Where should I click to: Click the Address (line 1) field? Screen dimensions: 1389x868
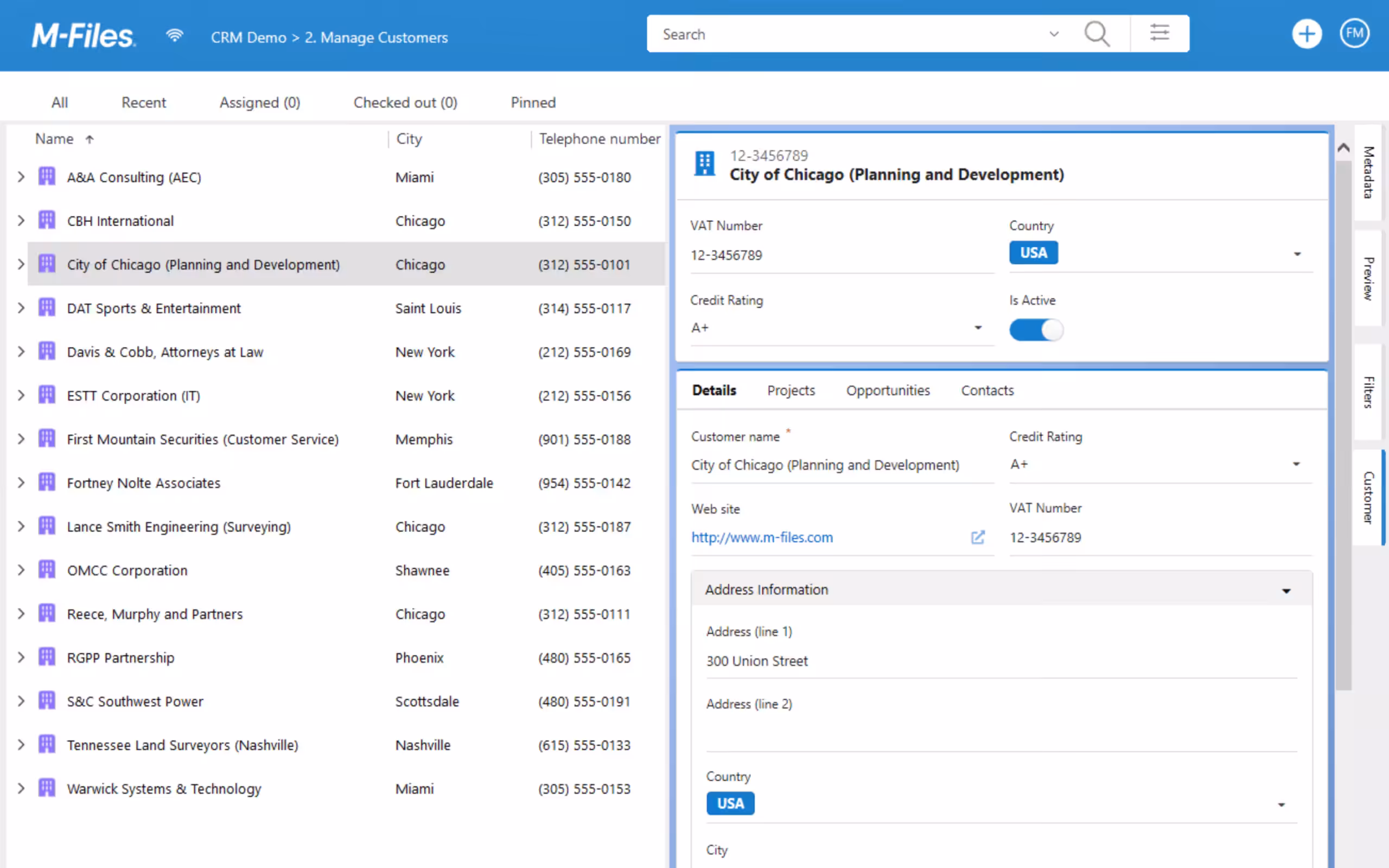coord(1001,661)
